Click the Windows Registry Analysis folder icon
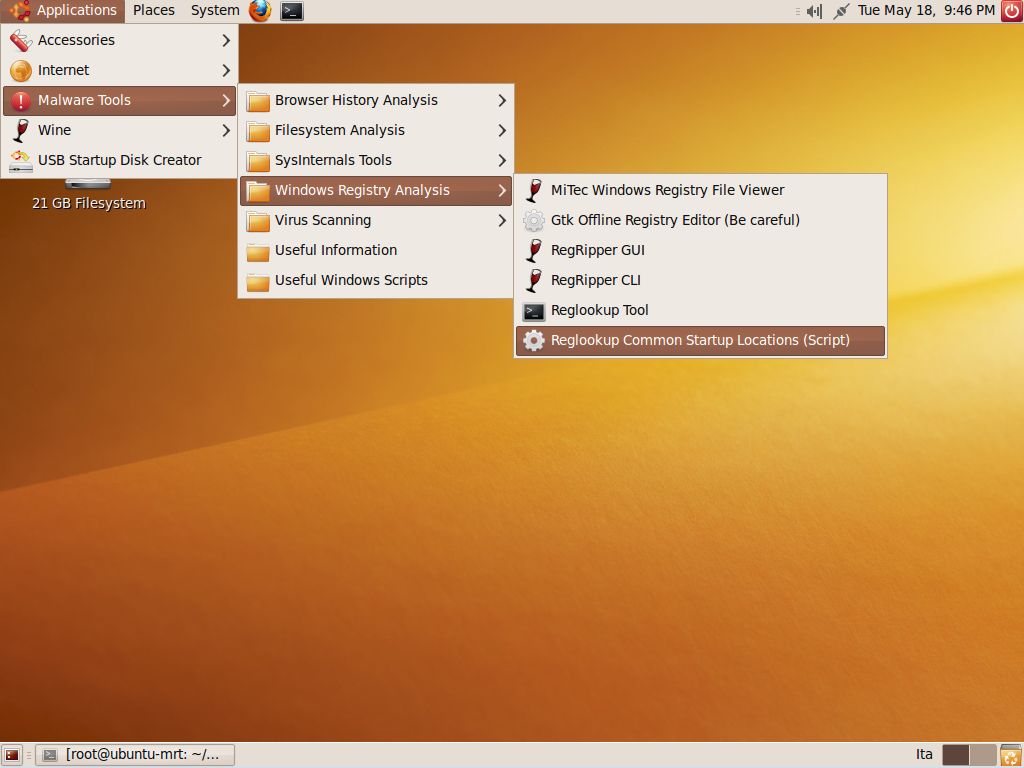1024x768 pixels. point(258,191)
